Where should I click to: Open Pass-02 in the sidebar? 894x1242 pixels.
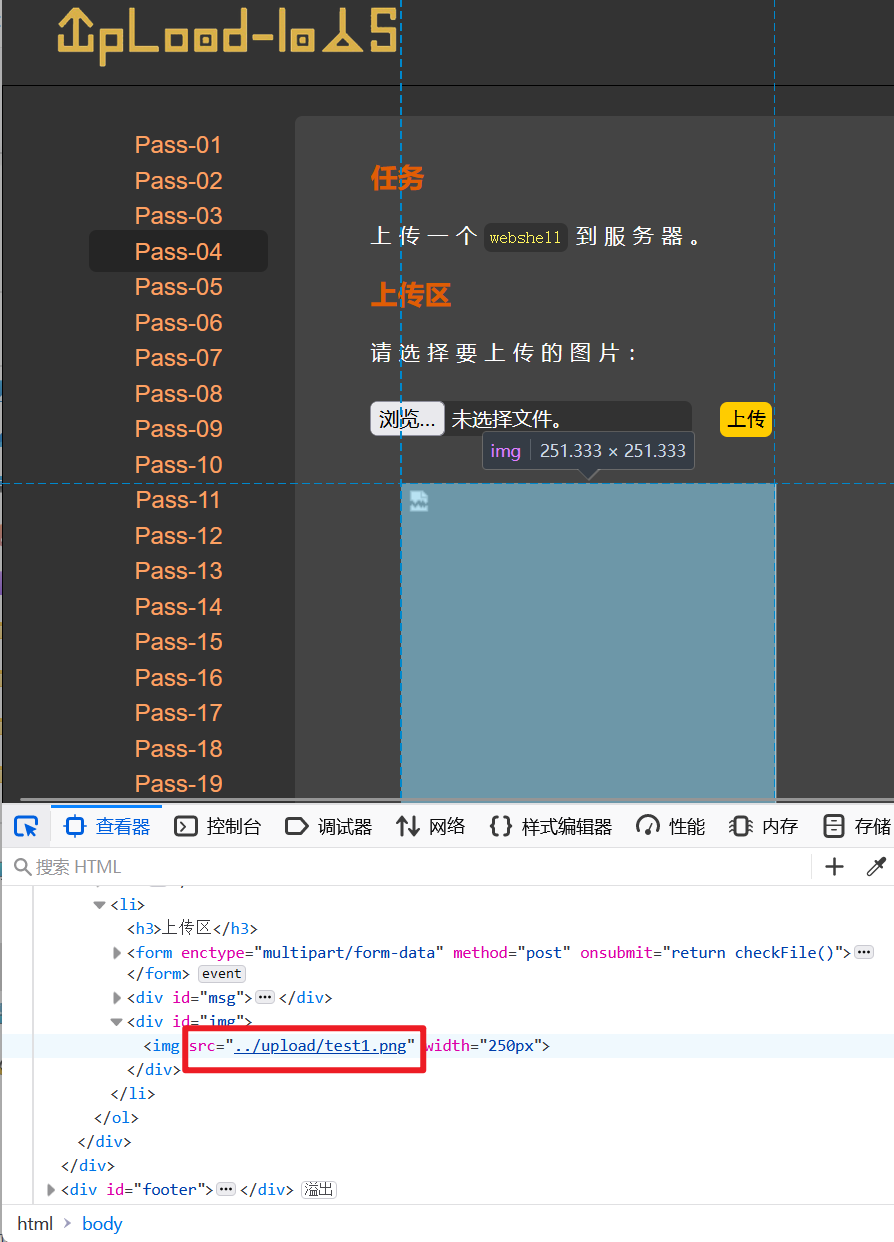coord(179,181)
